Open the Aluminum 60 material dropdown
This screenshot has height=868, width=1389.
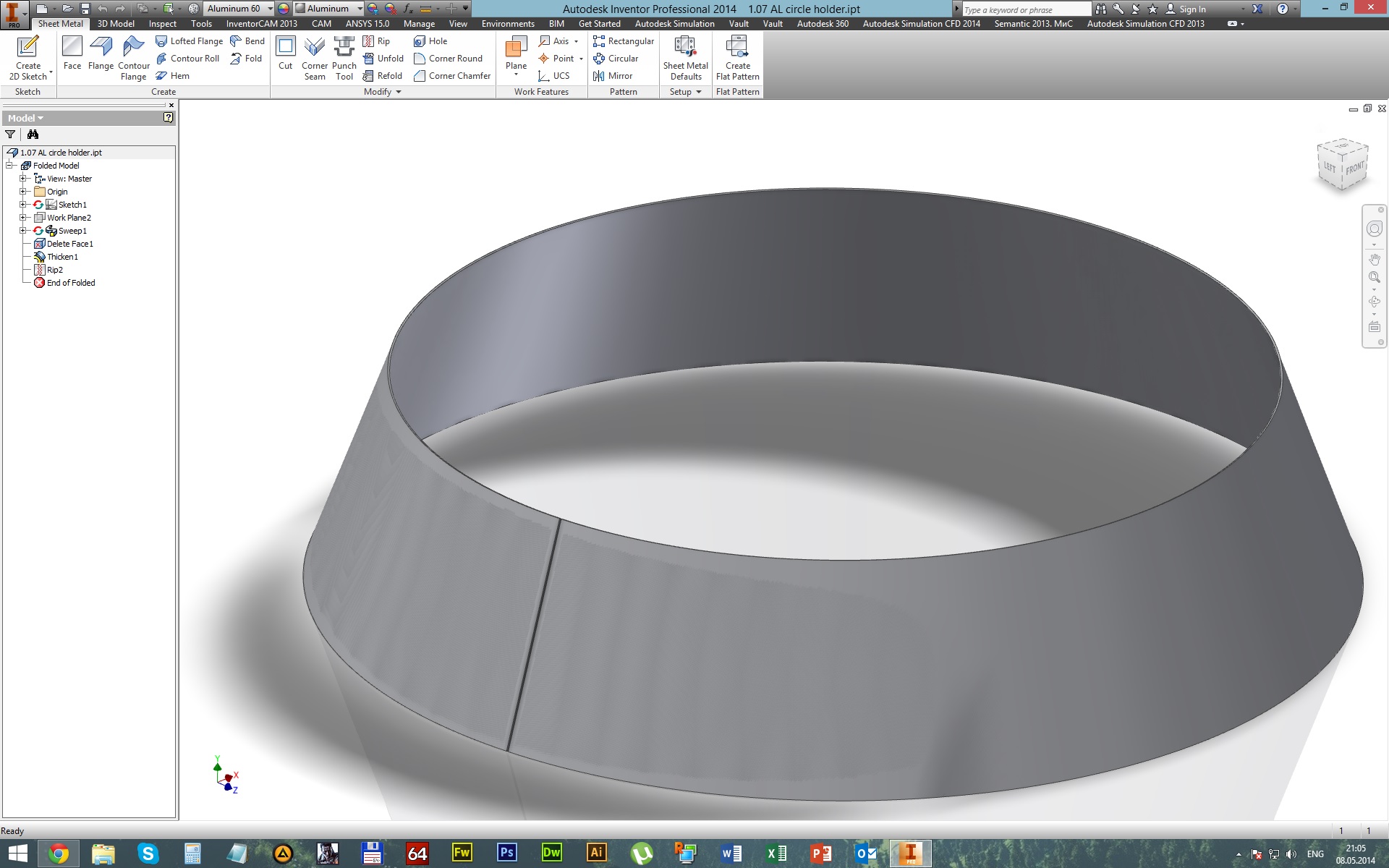270,9
